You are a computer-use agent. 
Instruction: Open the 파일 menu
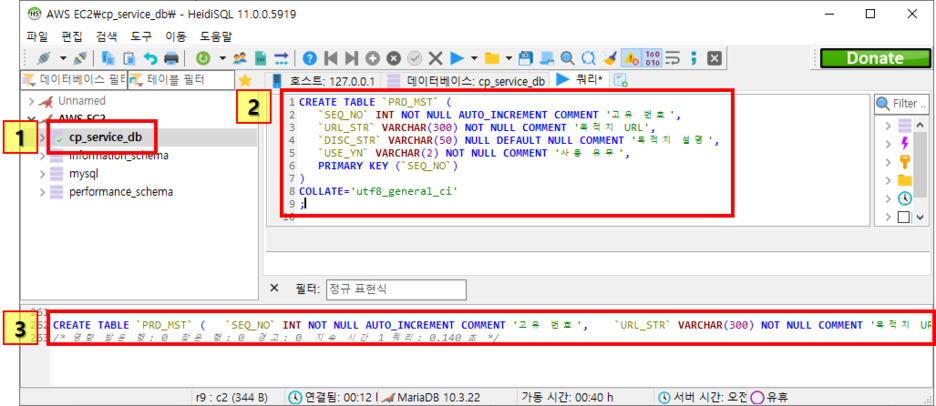click(x=38, y=36)
